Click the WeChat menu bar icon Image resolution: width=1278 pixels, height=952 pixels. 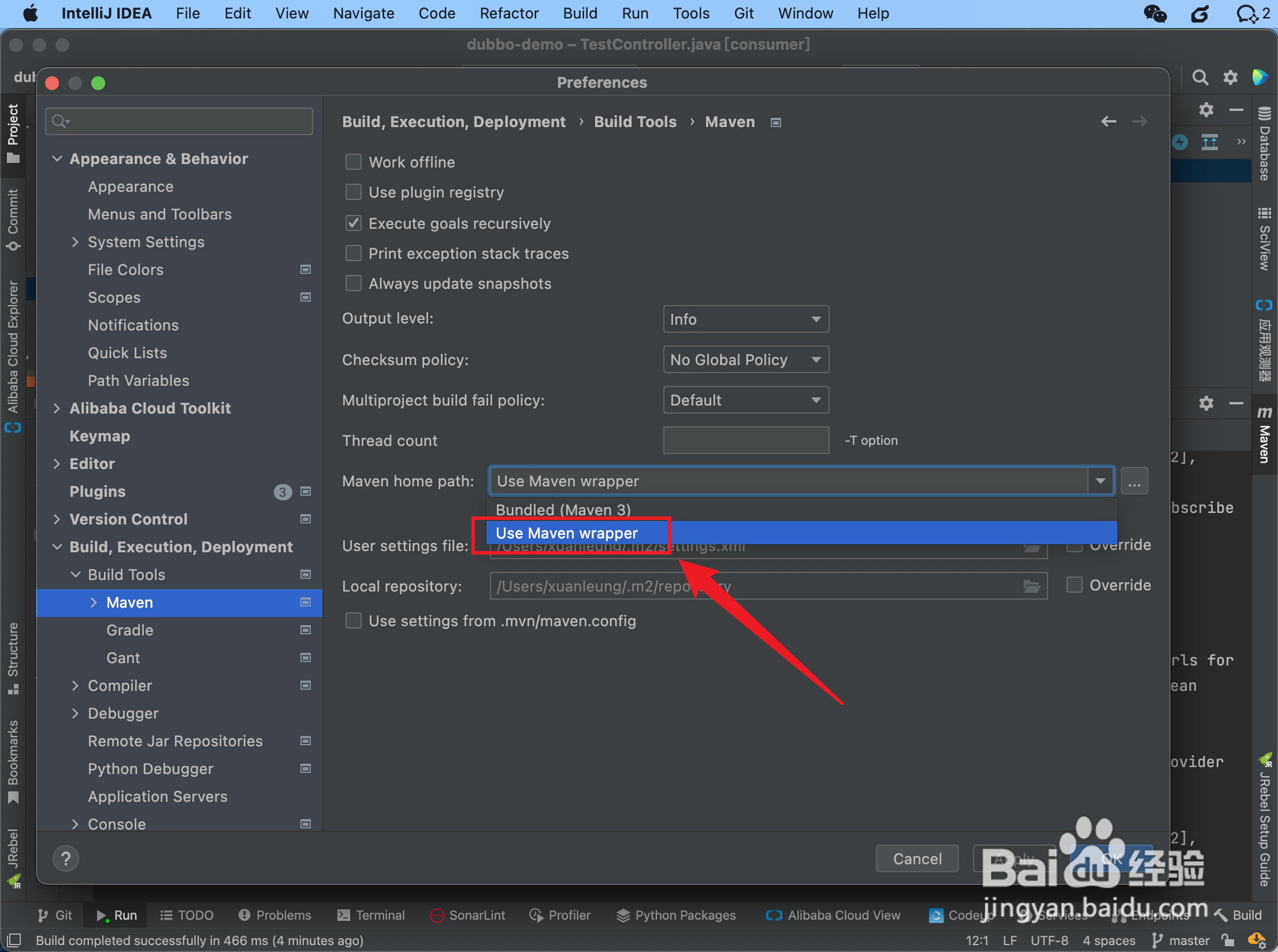pos(1155,13)
